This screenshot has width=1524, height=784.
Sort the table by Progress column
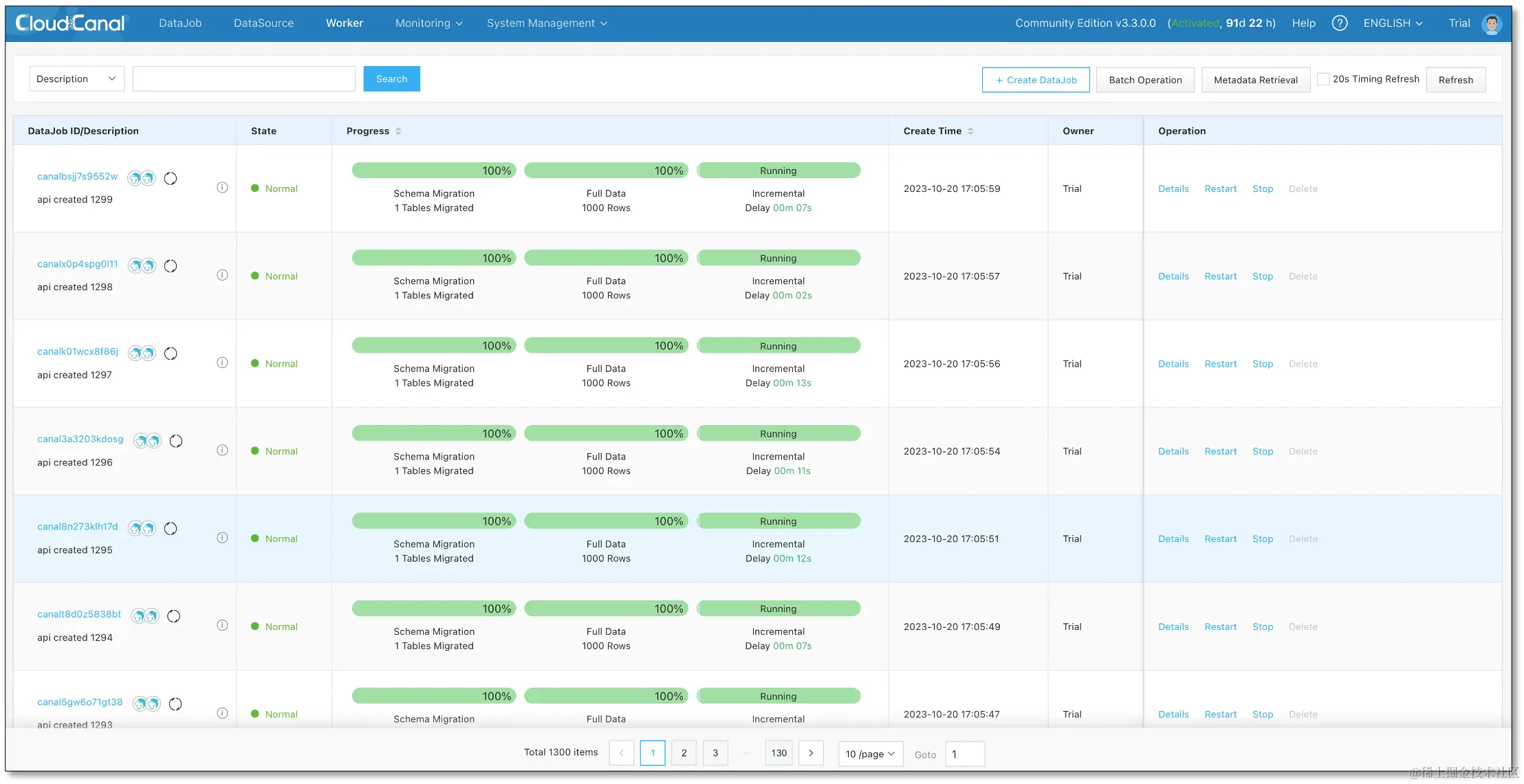[398, 131]
